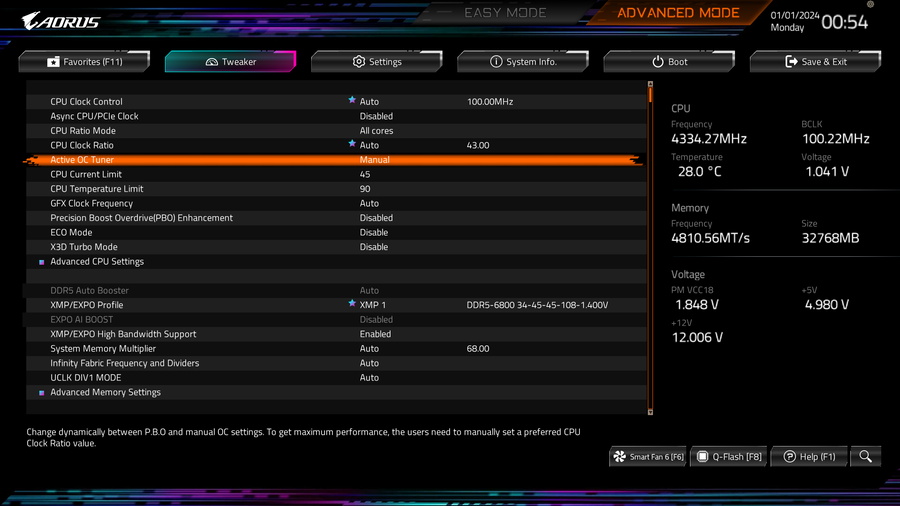Click the favorite star beside CPU Clock Control
Image resolution: width=900 pixels, height=506 pixels.
tap(352, 100)
